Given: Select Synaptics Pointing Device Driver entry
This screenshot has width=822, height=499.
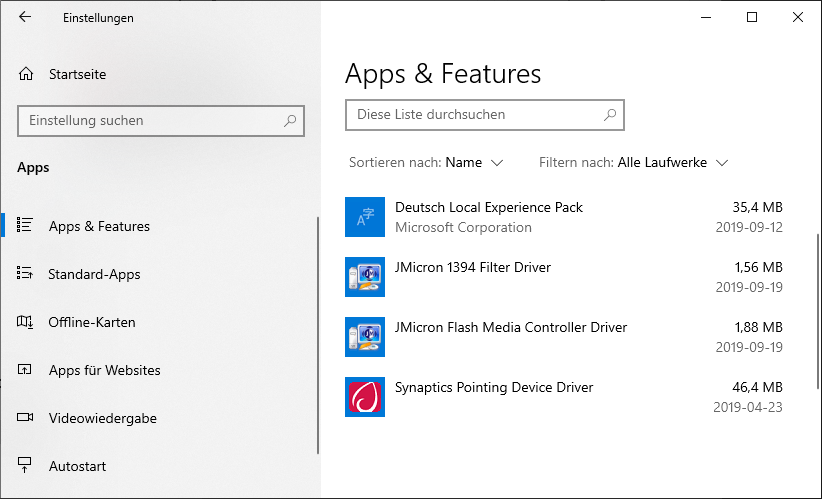Looking at the screenshot, I should pyautogui.click(x=564, y=397).
